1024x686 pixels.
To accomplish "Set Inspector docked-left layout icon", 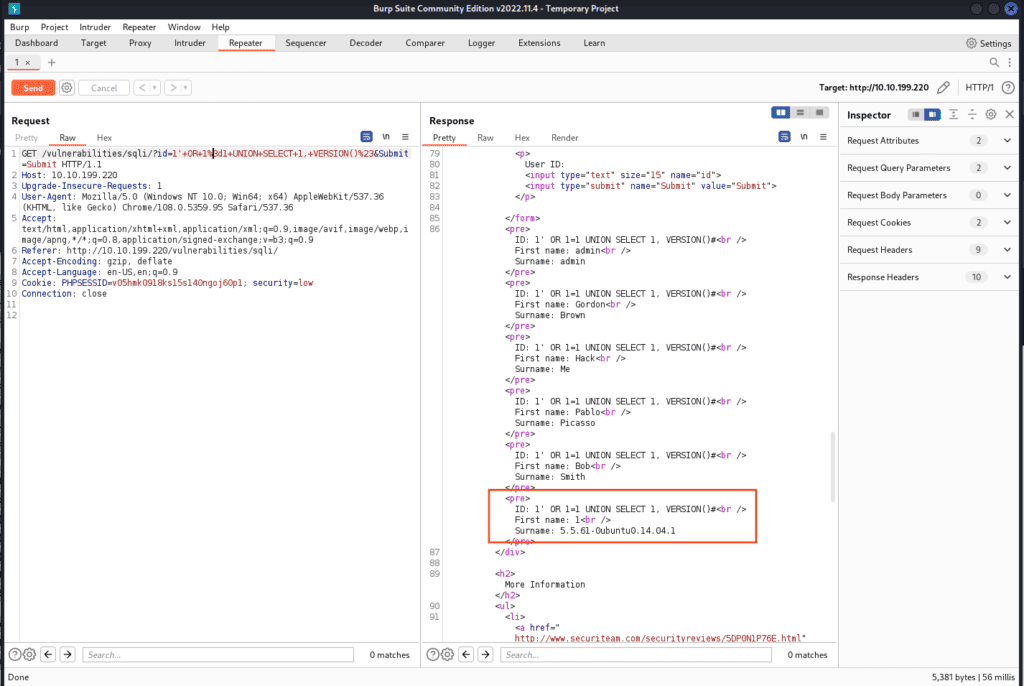I will tap(916, 114).
